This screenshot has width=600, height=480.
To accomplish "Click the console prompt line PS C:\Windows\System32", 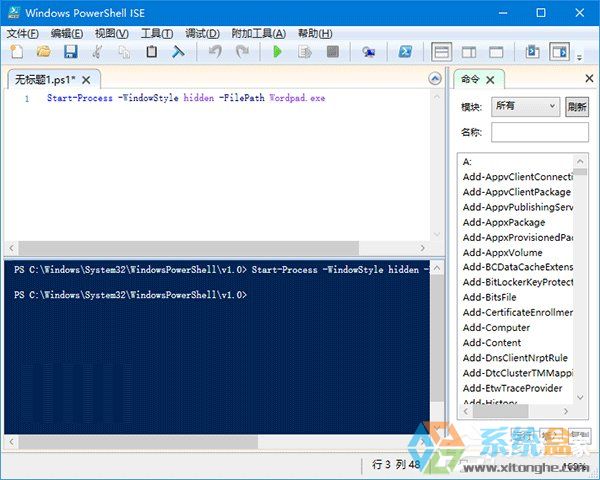I will pyautogui.click(x=130, y=295).
